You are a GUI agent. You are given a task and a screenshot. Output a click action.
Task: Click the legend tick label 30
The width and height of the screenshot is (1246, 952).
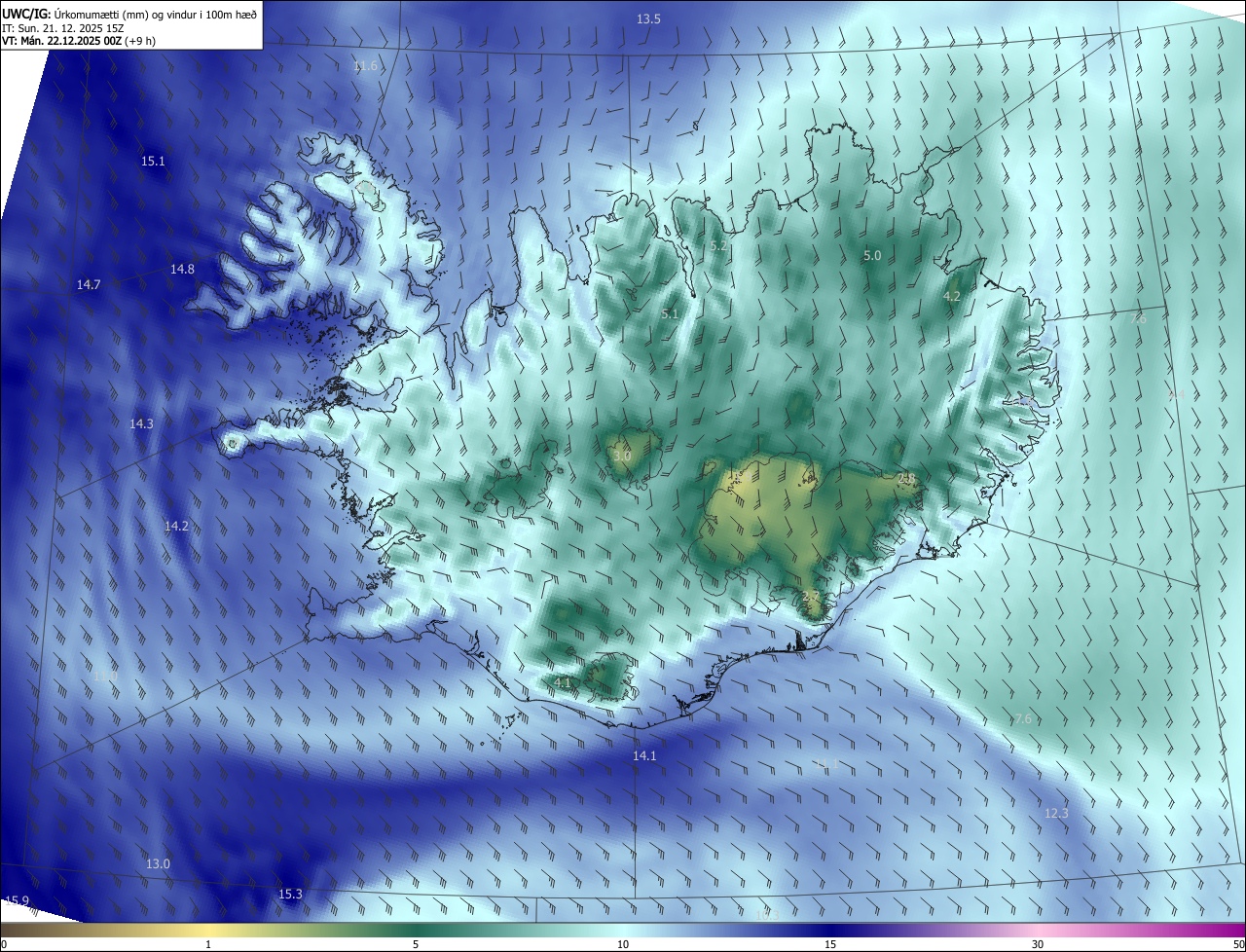coord(1038,945)
